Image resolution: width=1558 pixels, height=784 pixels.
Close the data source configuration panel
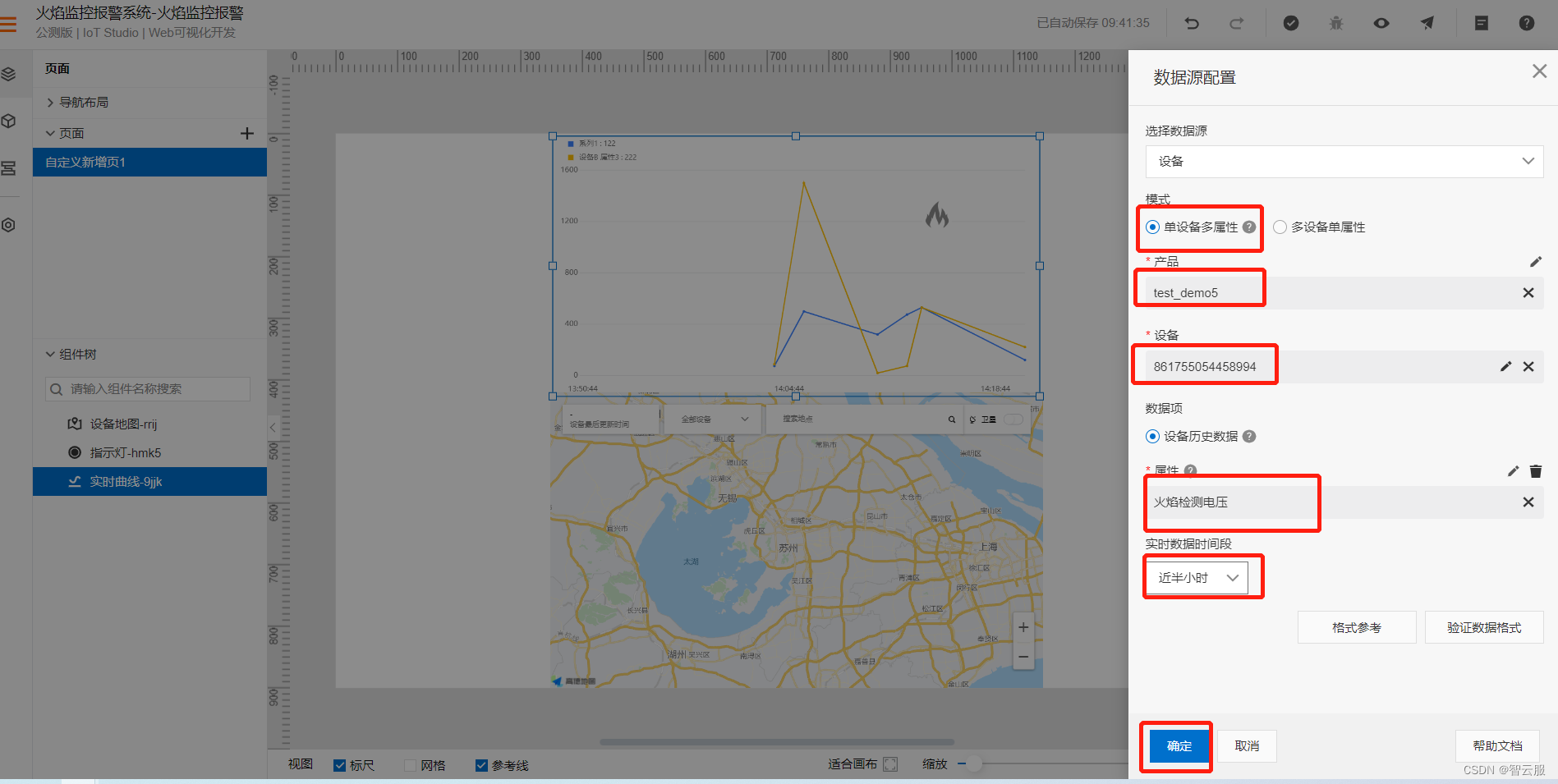[x=1540, y=71]
